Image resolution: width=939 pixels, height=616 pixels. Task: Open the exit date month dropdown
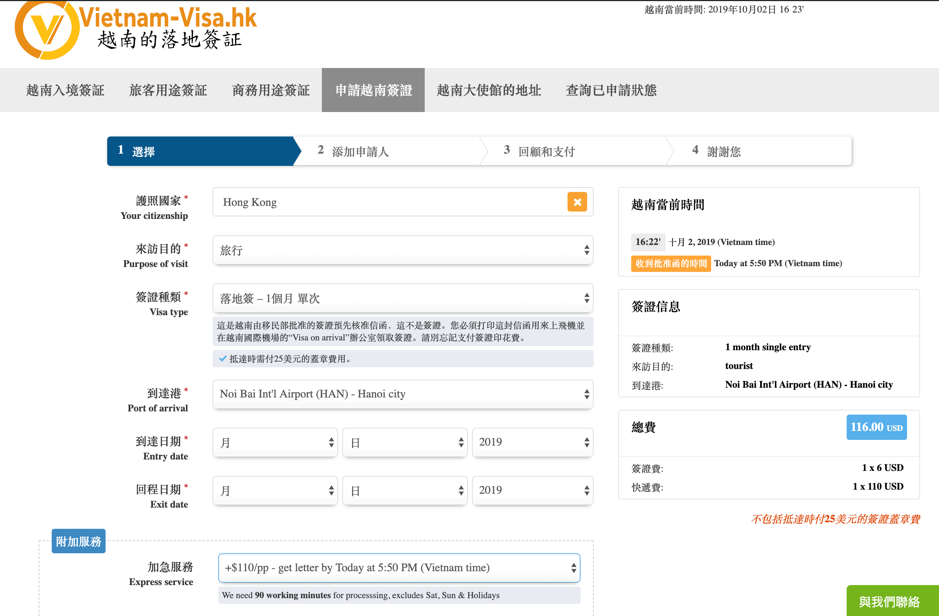click(x=275, y=490)
